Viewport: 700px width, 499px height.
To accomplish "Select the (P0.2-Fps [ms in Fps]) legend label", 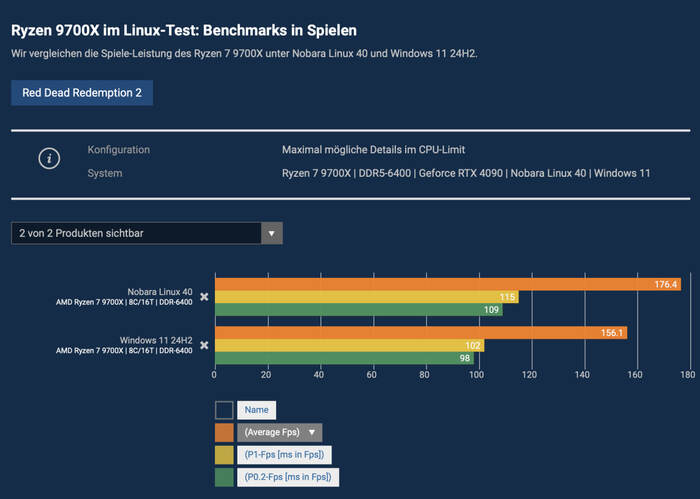I will pos(288,476).
